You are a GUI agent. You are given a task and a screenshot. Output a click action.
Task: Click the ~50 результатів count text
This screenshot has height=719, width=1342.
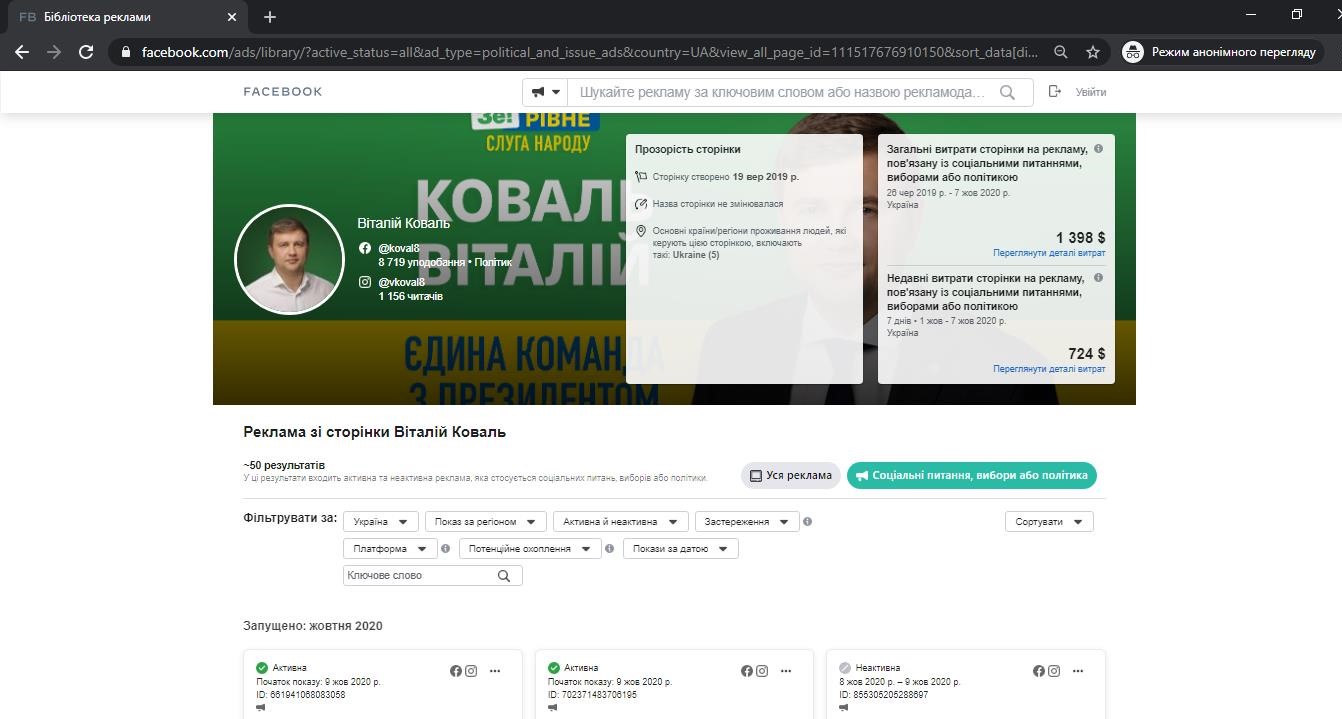(284, 466)
